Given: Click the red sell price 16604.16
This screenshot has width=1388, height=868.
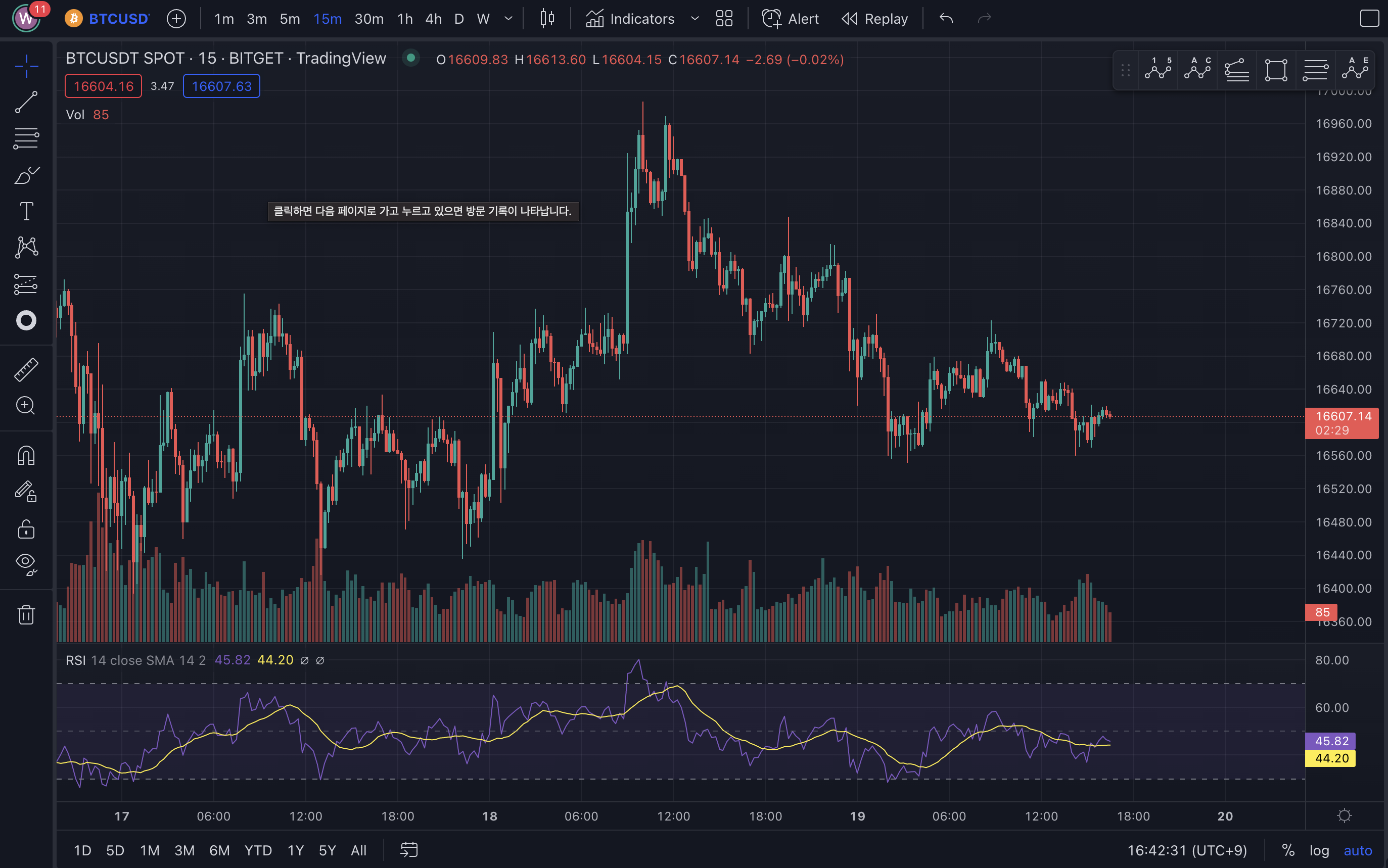Looking at the screenshot, I should click(x=104, y=86).
